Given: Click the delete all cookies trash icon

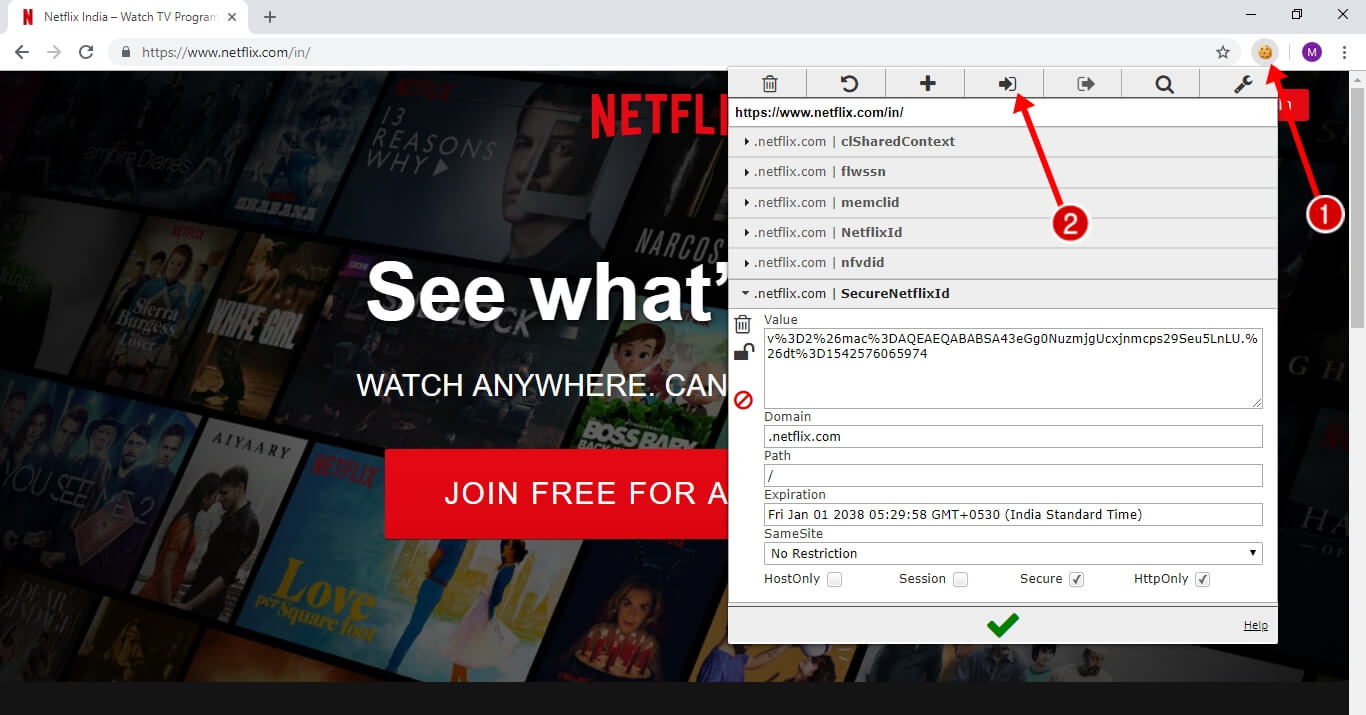Looking at the screenshot, I should point(769,84).
